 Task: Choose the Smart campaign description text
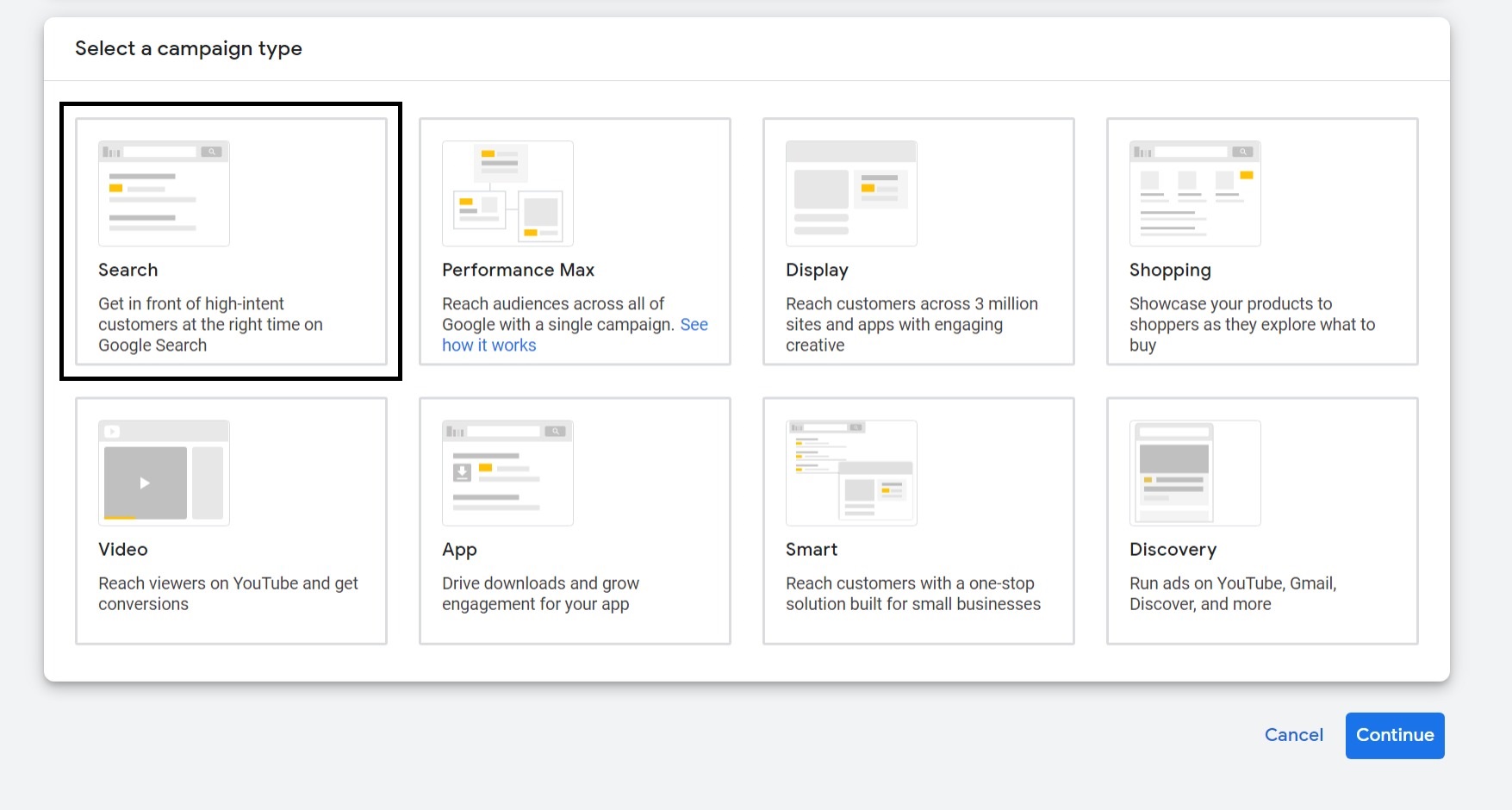pyautogui.click(x=912, y=594)
